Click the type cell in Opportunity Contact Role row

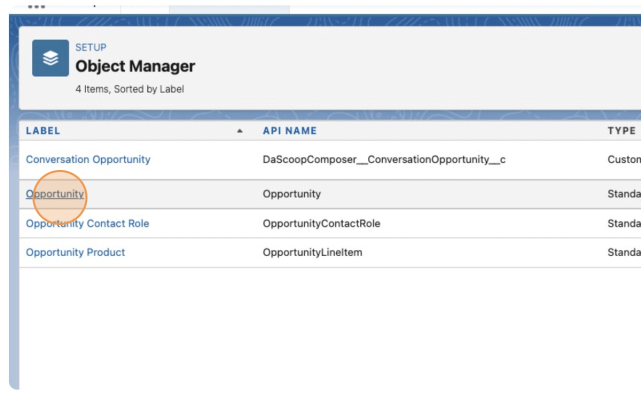[624, 224]
